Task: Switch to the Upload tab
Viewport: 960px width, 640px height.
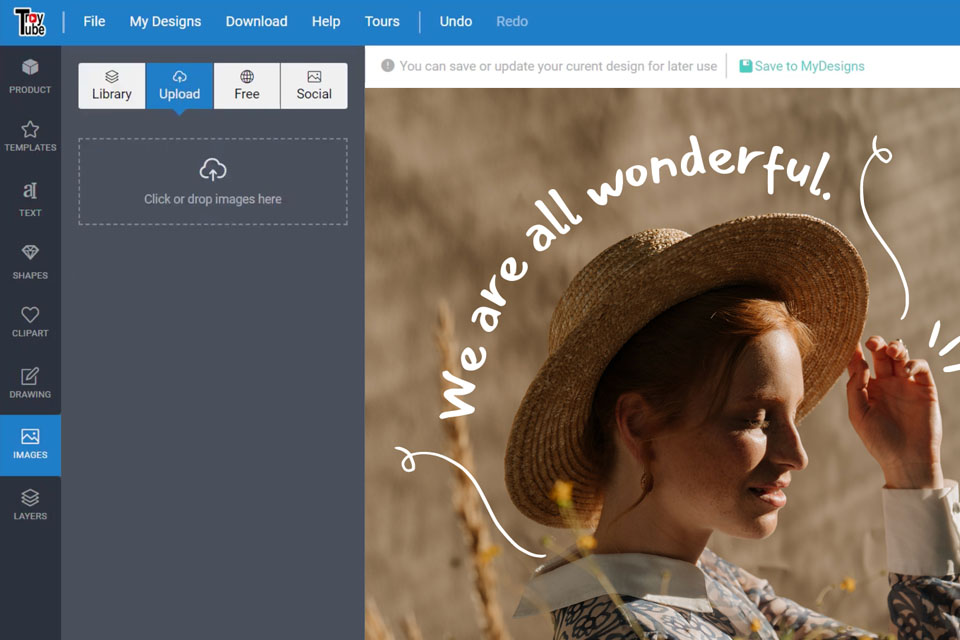Action: pos(179,86)
